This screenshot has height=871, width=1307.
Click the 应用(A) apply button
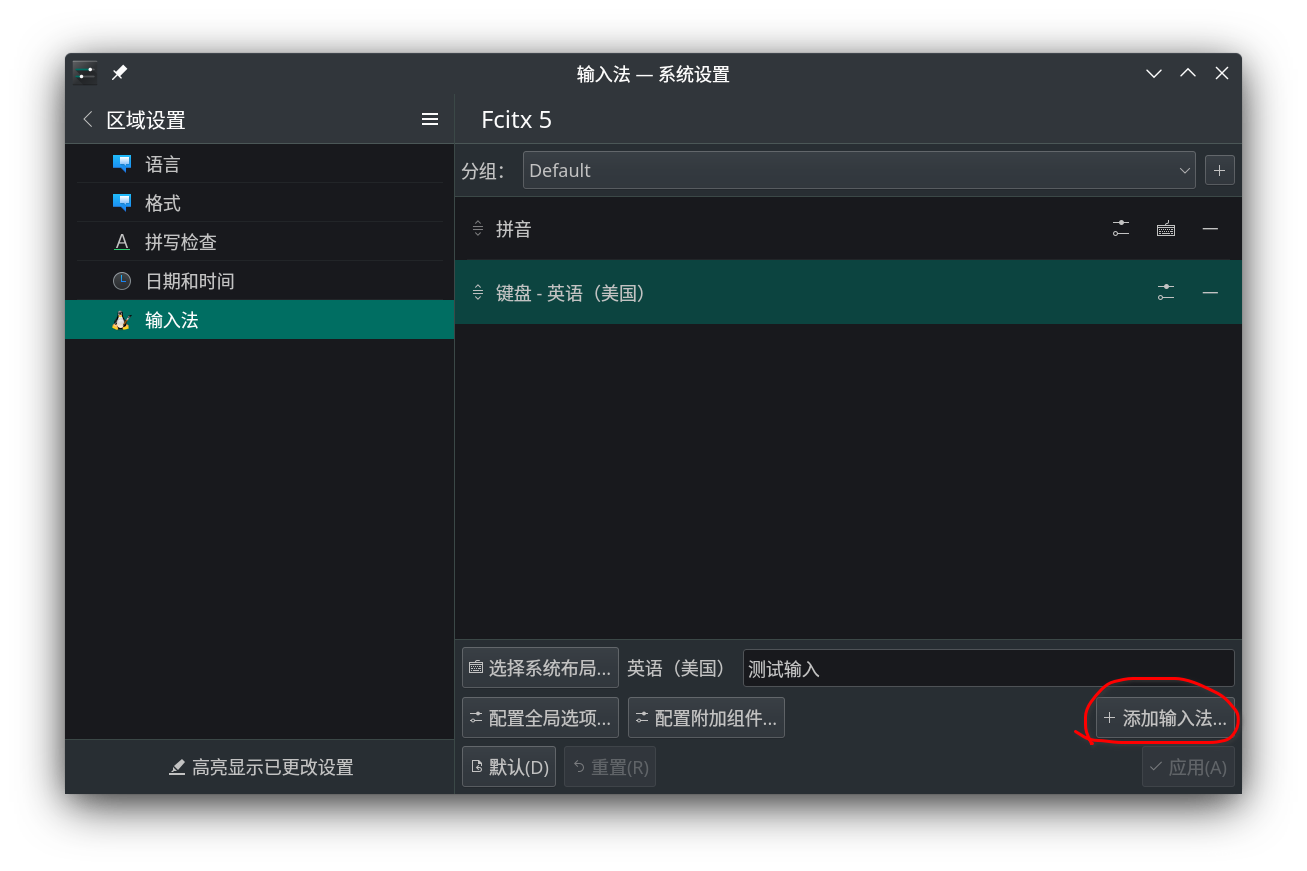point(1188,767)
